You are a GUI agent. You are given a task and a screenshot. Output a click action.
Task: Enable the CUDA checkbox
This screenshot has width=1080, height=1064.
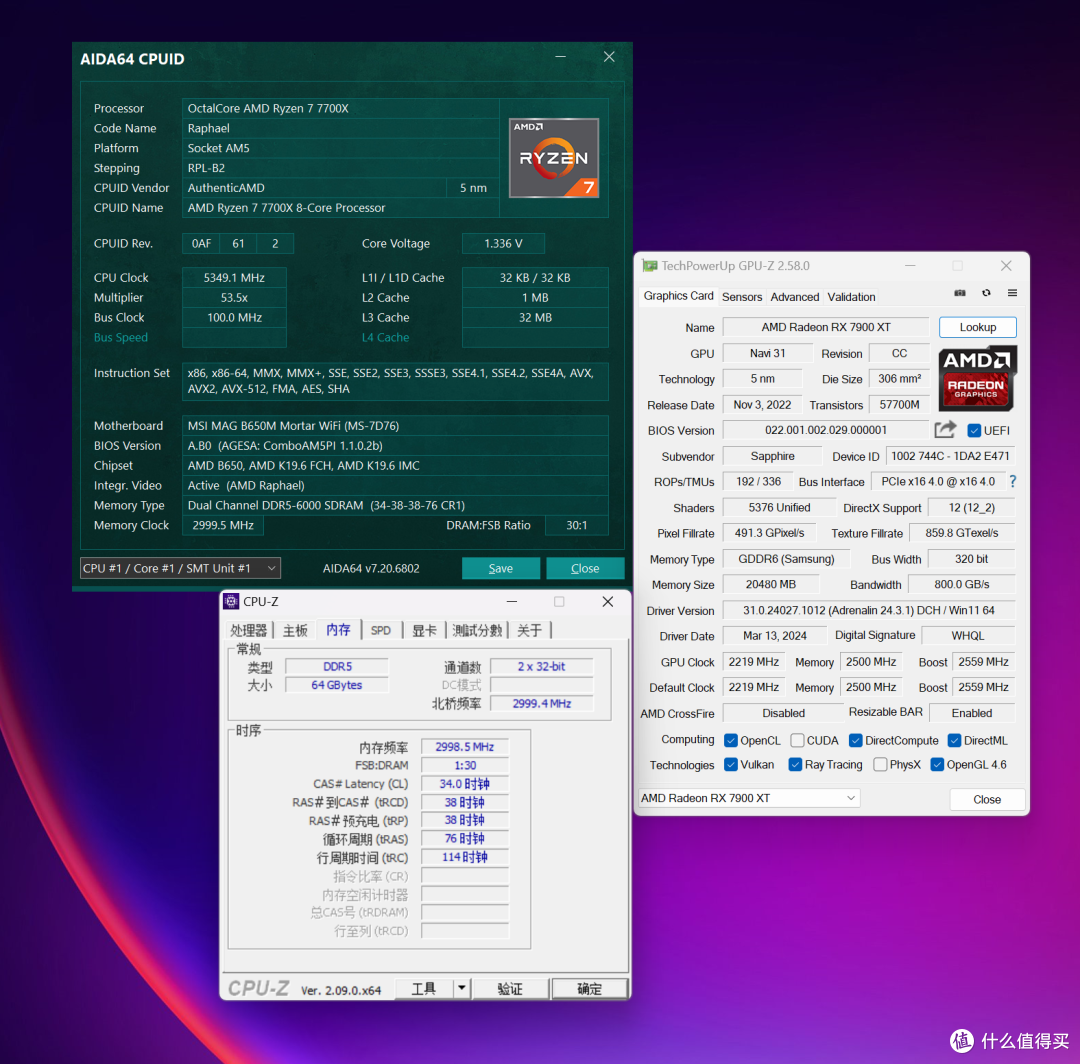click(x=797, y=741)
